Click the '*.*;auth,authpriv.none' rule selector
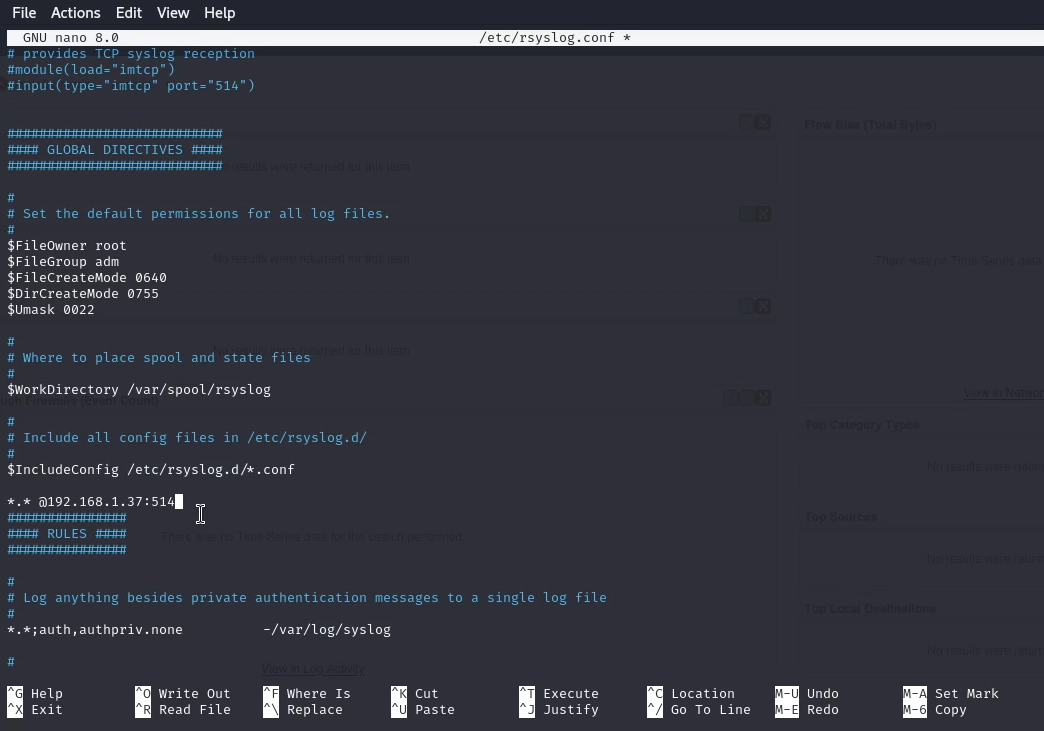Screen dimensions: 1044x731 95,629
